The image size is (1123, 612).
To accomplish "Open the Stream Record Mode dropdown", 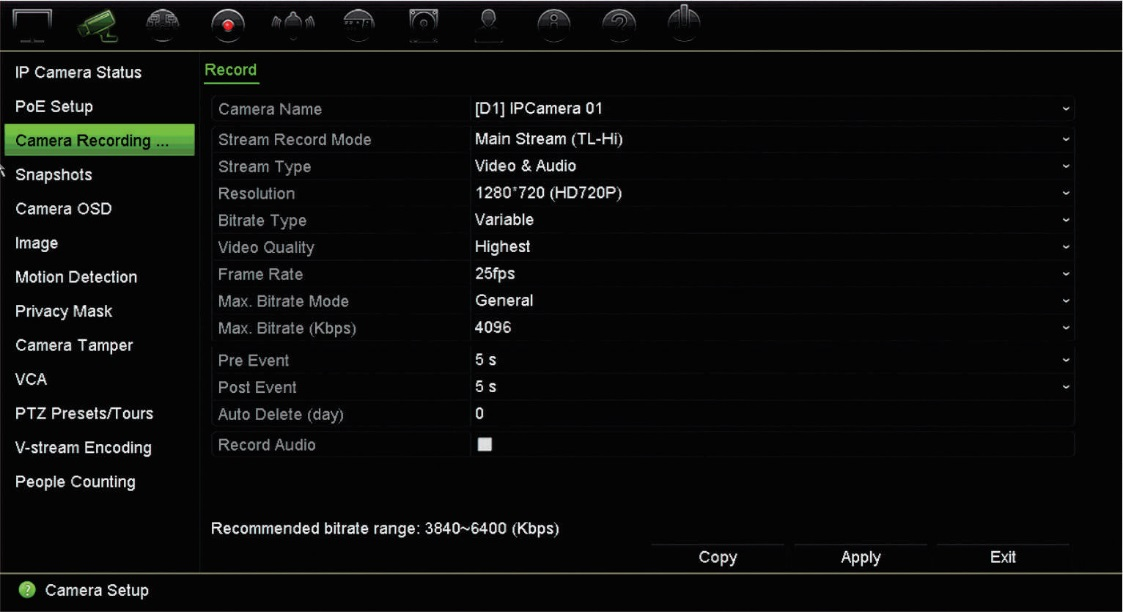I will [771, 139].
